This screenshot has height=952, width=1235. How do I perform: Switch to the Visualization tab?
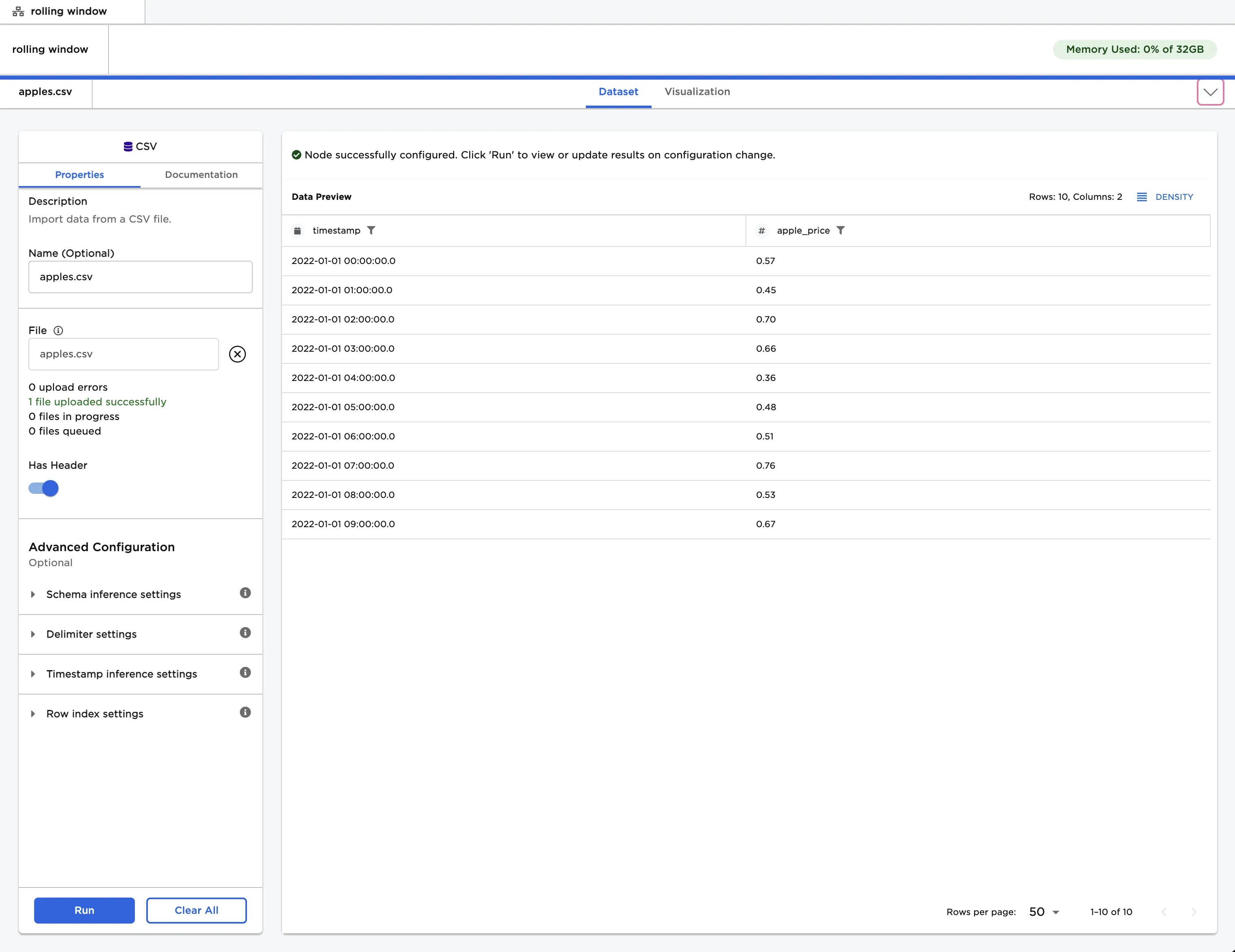tap(697, 91)
